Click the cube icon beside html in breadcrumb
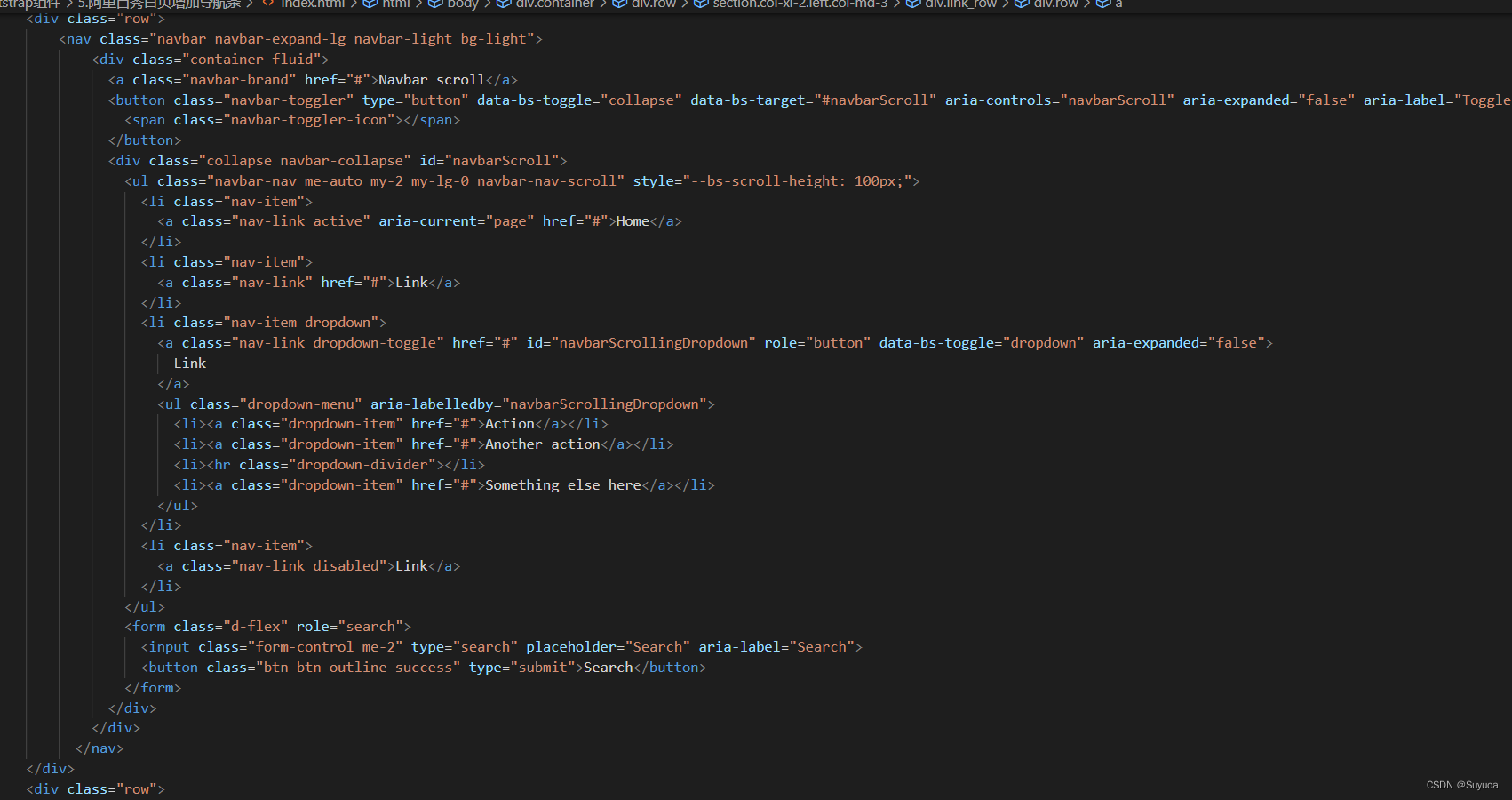 coord(370,4)
